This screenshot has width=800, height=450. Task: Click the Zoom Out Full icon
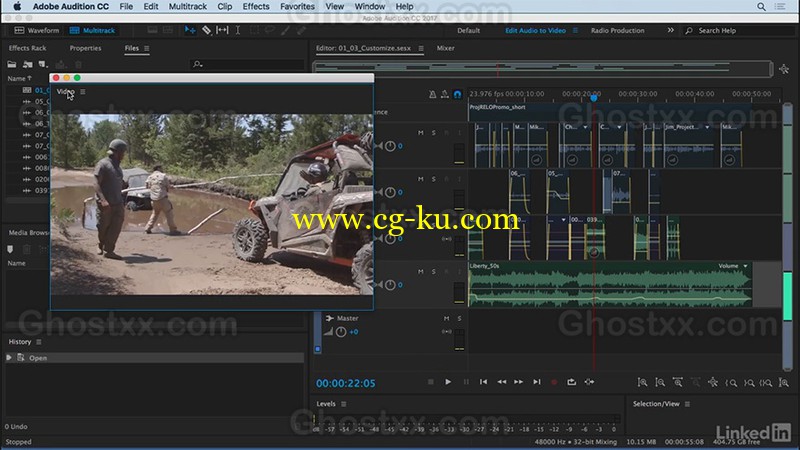point(713,382)
